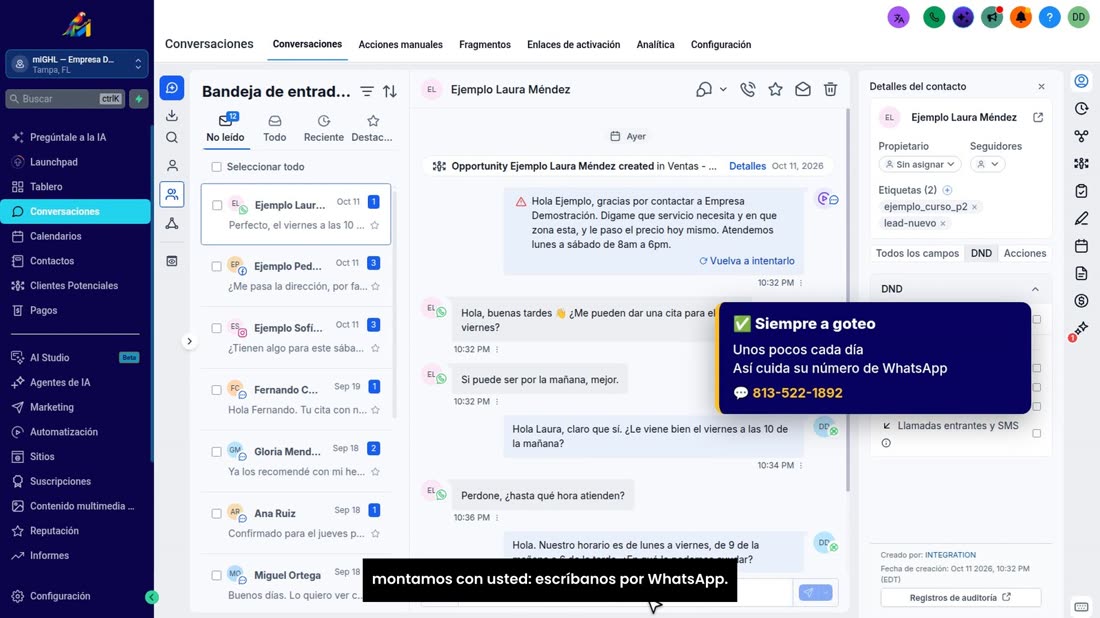Open Enlaces de activación tab
1100x618 pixels.
coord(573,44)
